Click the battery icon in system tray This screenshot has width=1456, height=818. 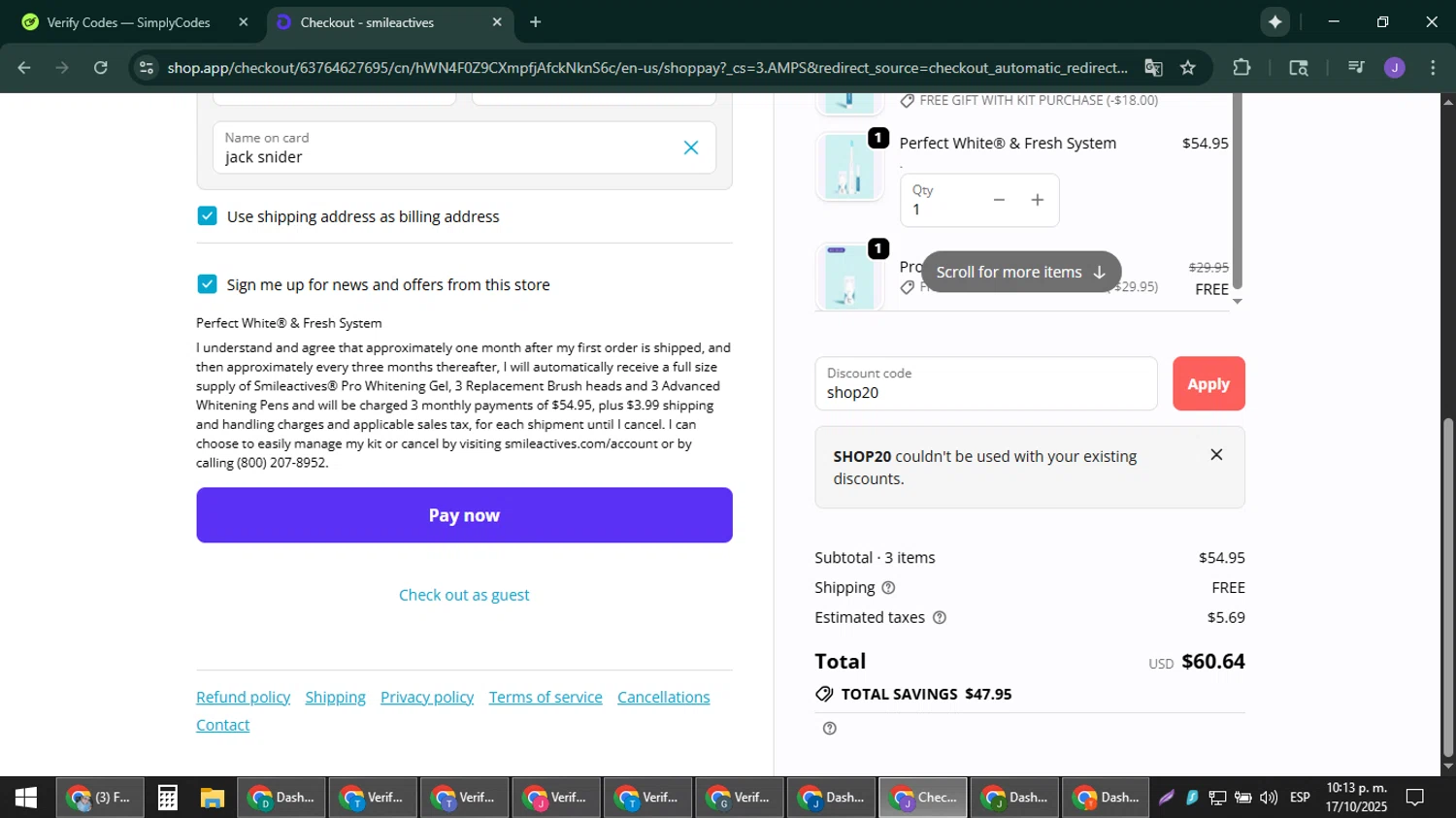click(x=1242, y=798)
